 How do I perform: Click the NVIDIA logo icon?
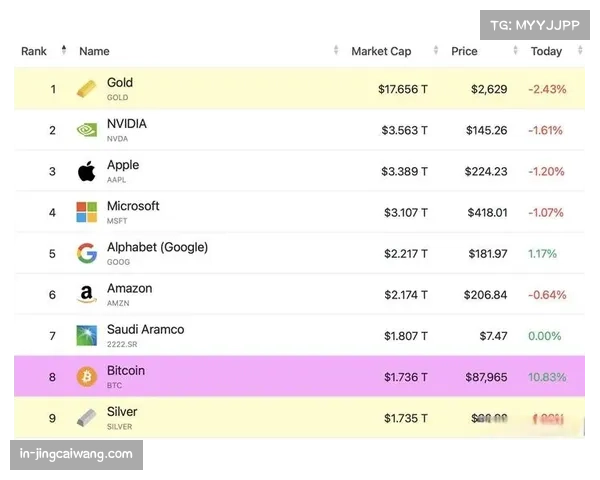pyautogui.click(x=87, y=130)
